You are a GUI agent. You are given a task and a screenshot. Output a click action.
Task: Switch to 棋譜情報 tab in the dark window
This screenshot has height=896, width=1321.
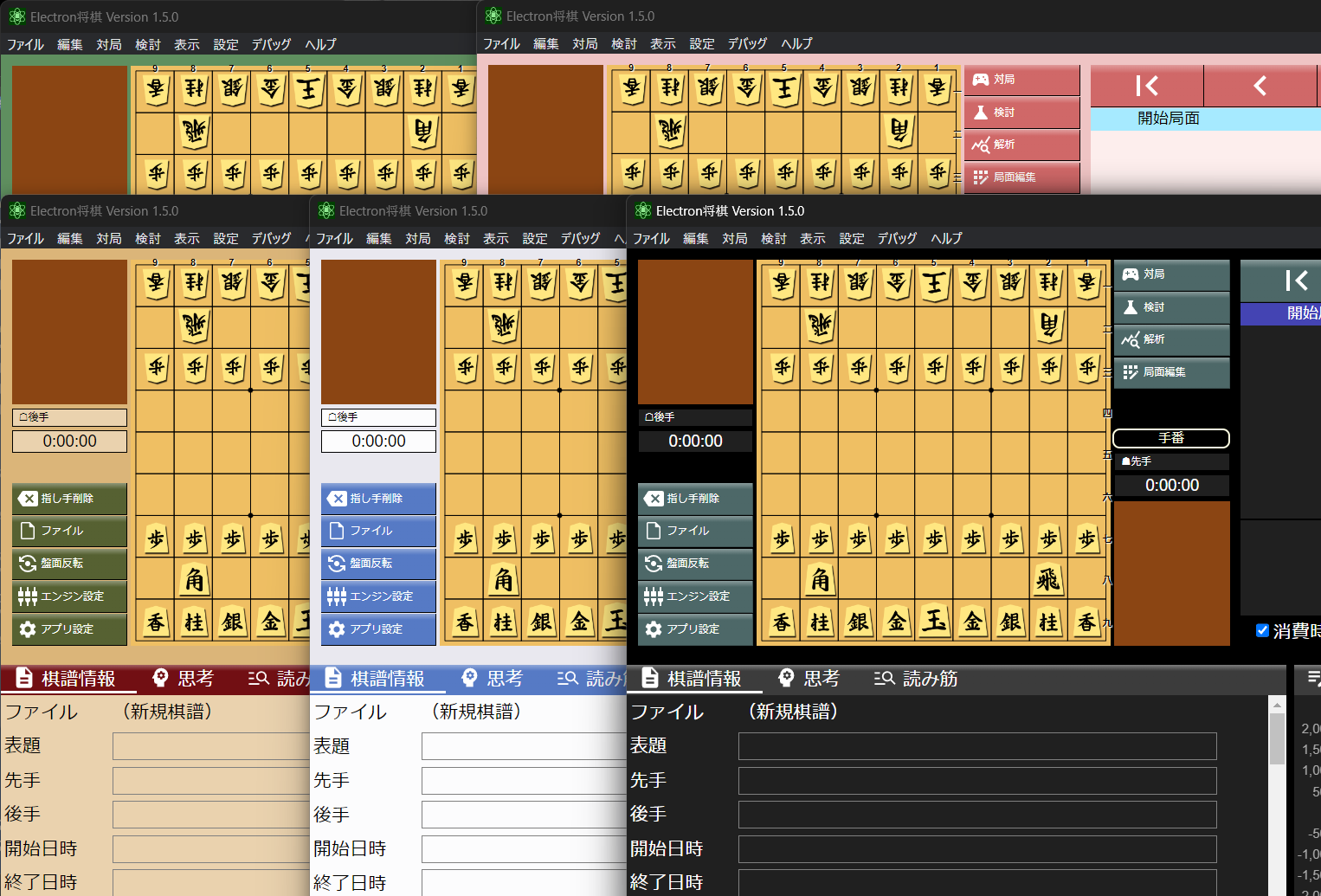coord(694,679)
